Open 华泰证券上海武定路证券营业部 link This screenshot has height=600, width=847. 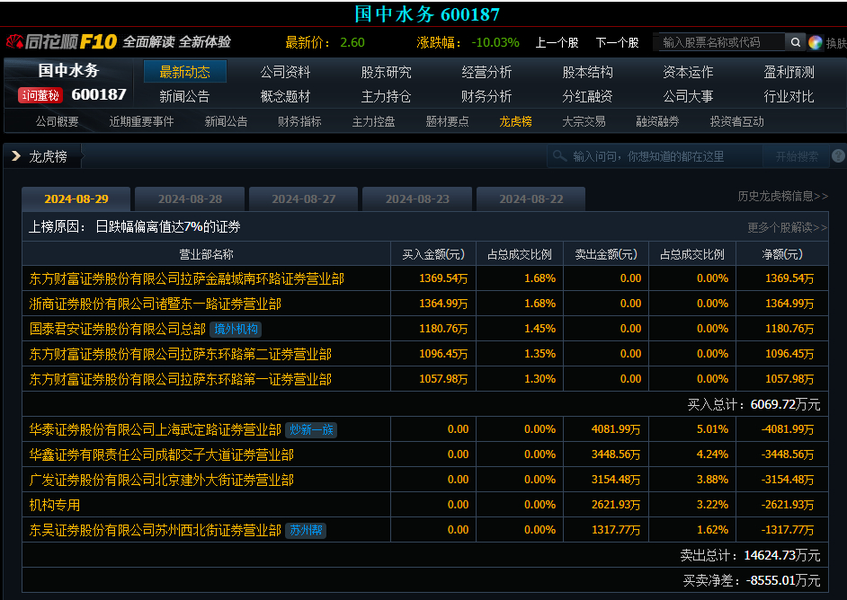click(155, 430)
